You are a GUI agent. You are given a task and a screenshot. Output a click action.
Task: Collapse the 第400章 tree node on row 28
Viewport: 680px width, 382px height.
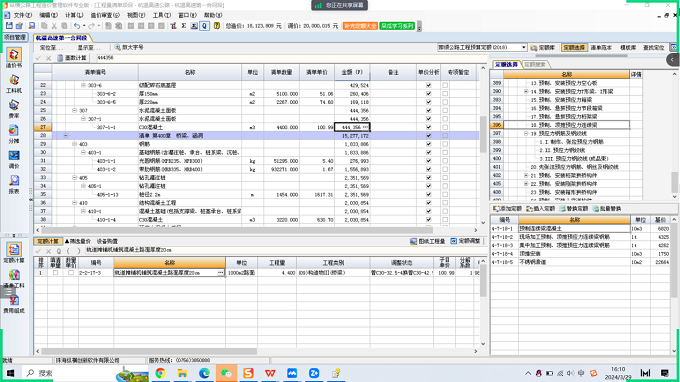(65, 136)
